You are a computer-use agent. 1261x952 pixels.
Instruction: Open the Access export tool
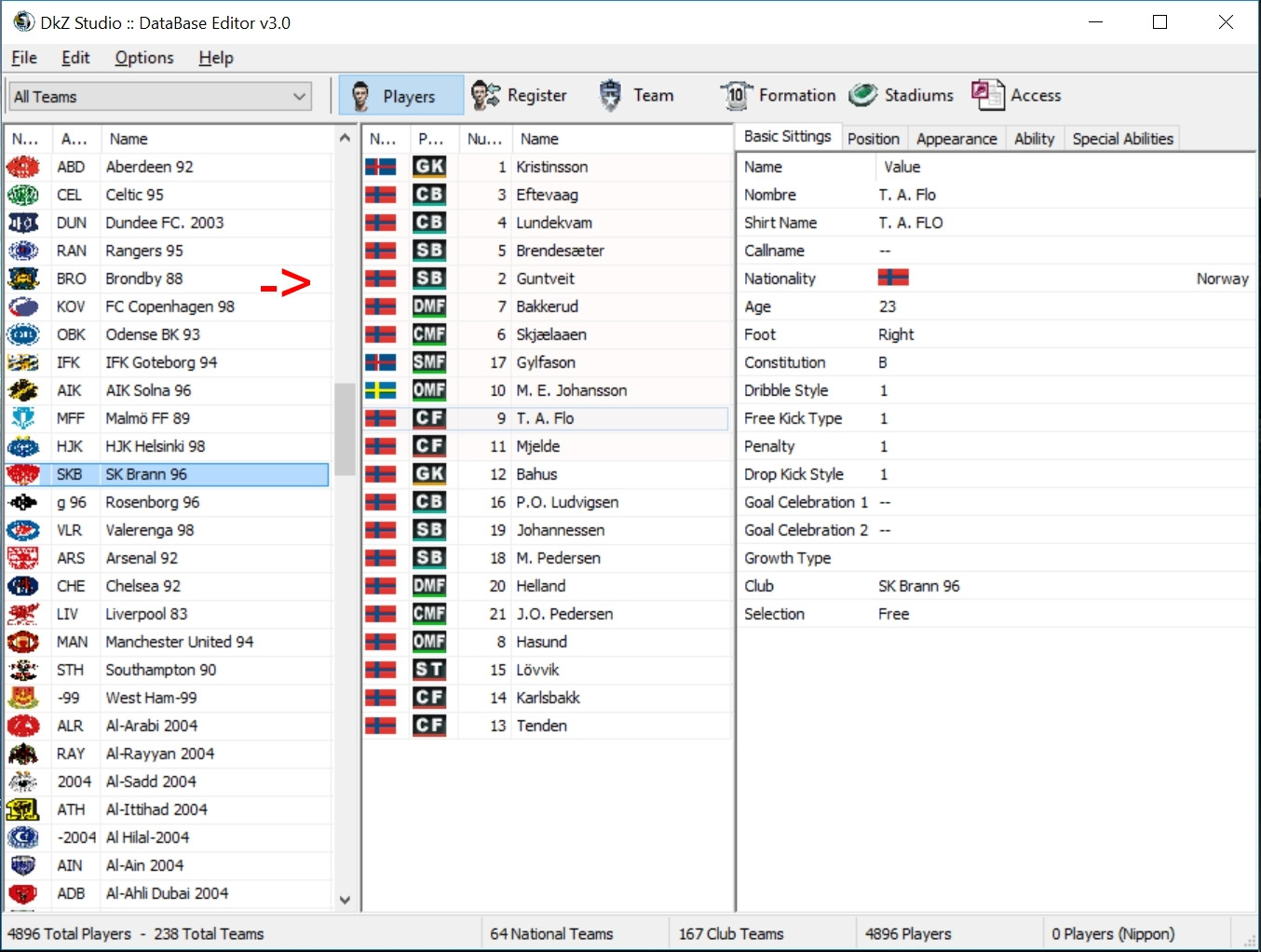click(1016, 95)
